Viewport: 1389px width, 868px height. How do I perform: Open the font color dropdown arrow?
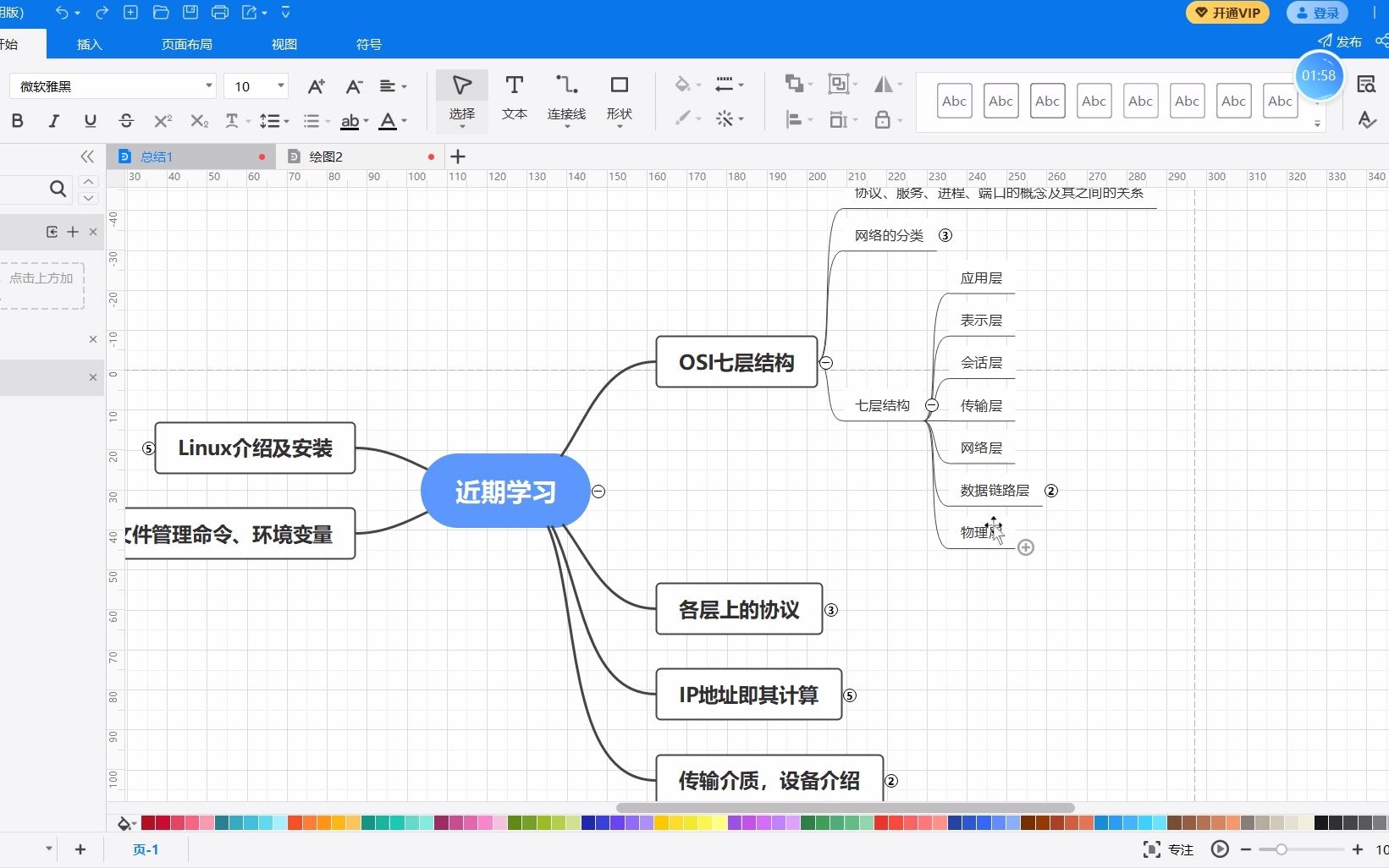point(405,121)
